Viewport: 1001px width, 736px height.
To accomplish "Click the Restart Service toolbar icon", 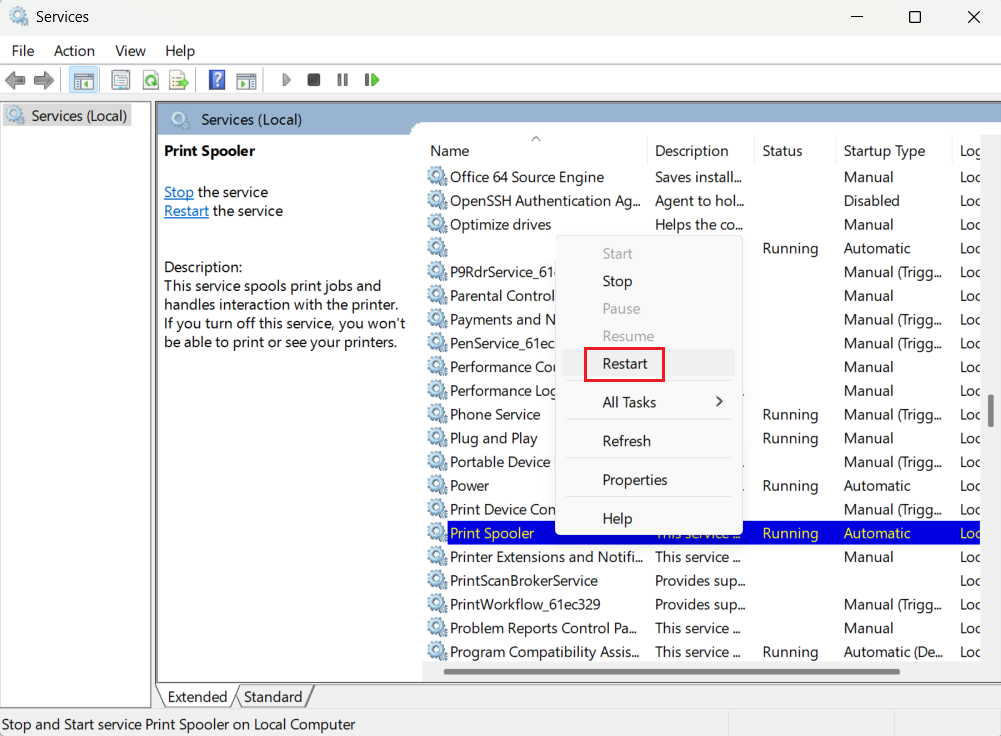I will click(372, 80).
